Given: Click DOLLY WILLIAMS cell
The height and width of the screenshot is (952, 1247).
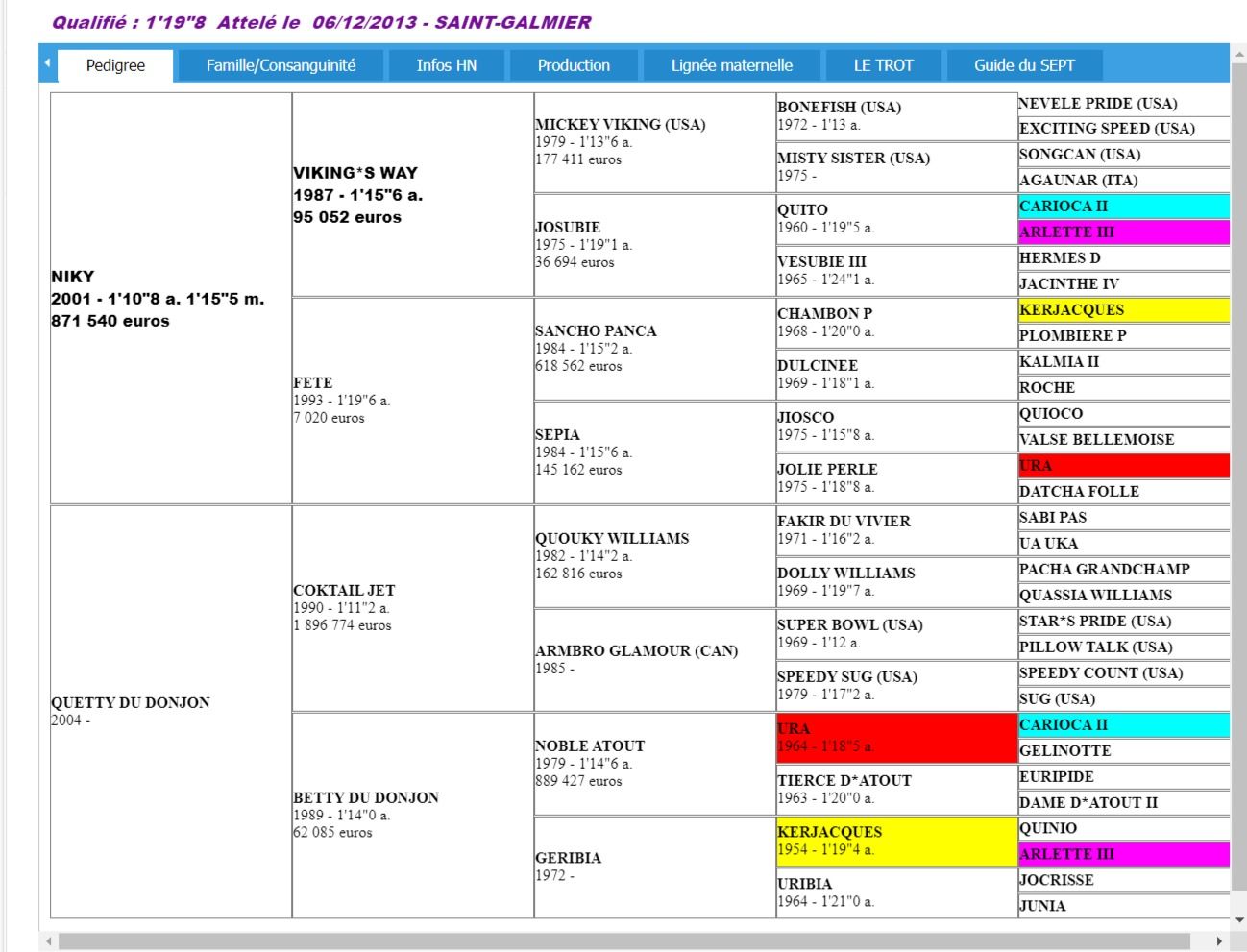Looking at the screenshot, I should pyautogui.click(x=897, y=582).
